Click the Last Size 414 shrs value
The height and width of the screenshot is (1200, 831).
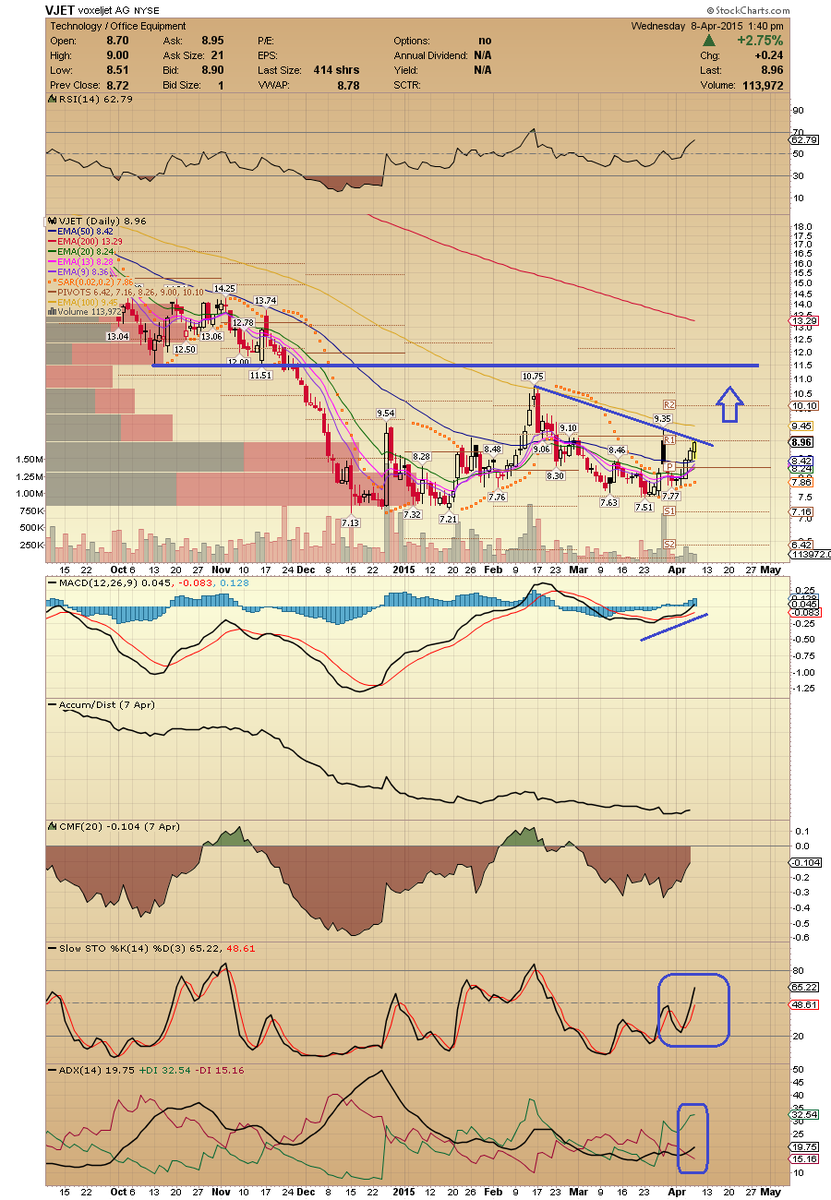(x=338, y=71)
